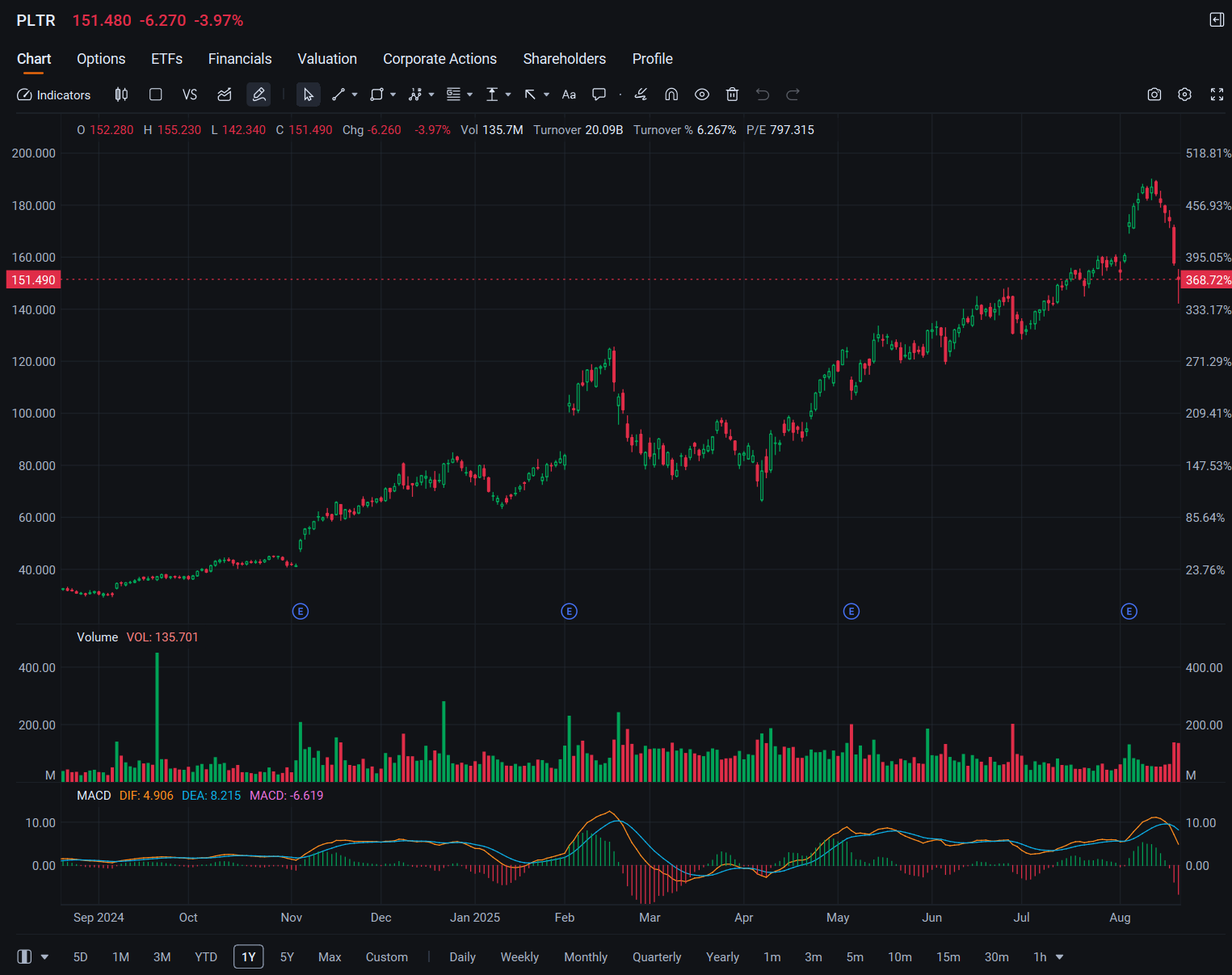Open the Profile tab
The height and width of the screenshot is (975, 1232).
[x=653, y=59]
